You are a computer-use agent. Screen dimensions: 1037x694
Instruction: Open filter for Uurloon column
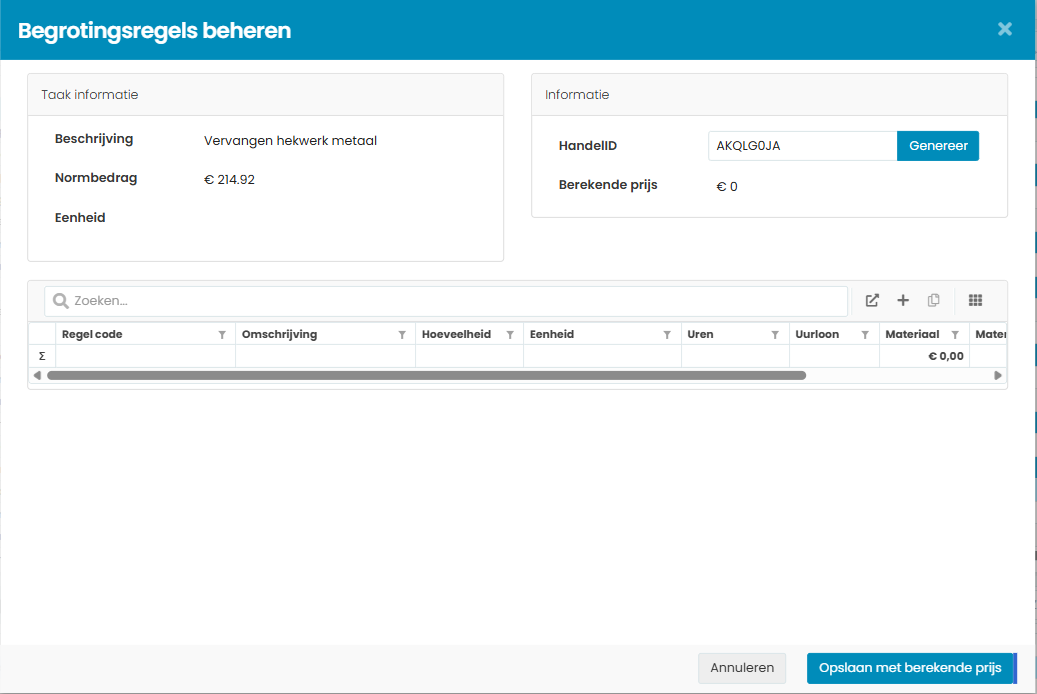point(865,335)
